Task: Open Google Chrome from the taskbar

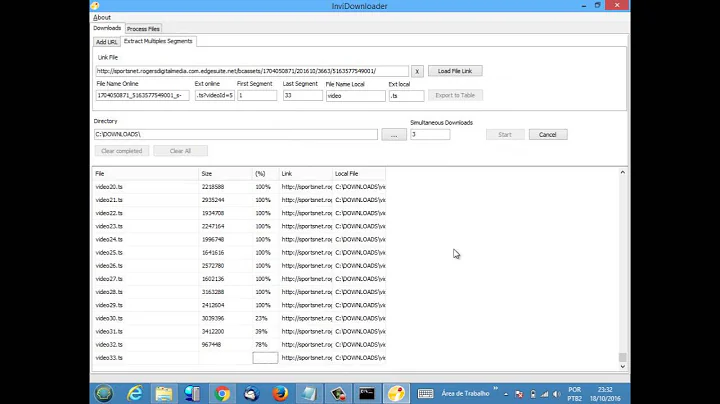Action: [222, 393]
